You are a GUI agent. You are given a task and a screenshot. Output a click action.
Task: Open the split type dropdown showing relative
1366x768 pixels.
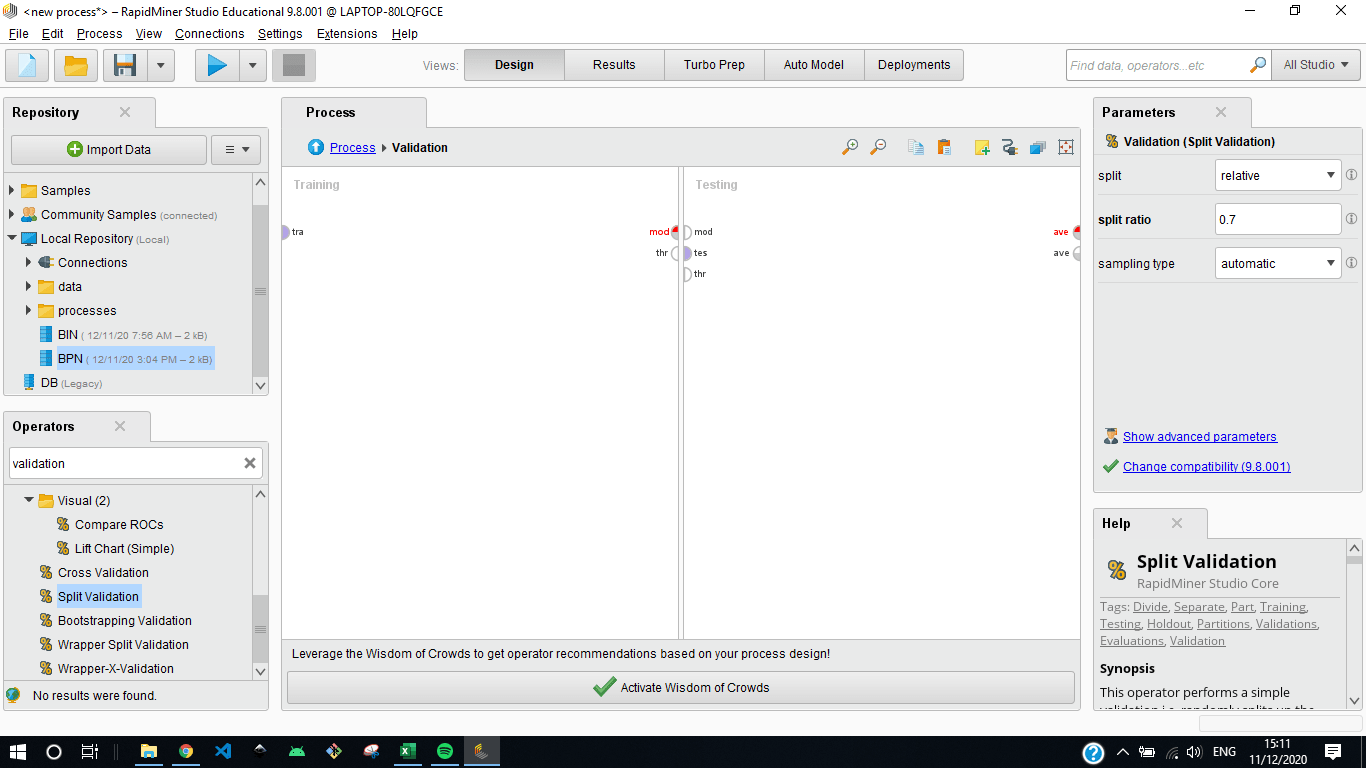pos(1277,175)
